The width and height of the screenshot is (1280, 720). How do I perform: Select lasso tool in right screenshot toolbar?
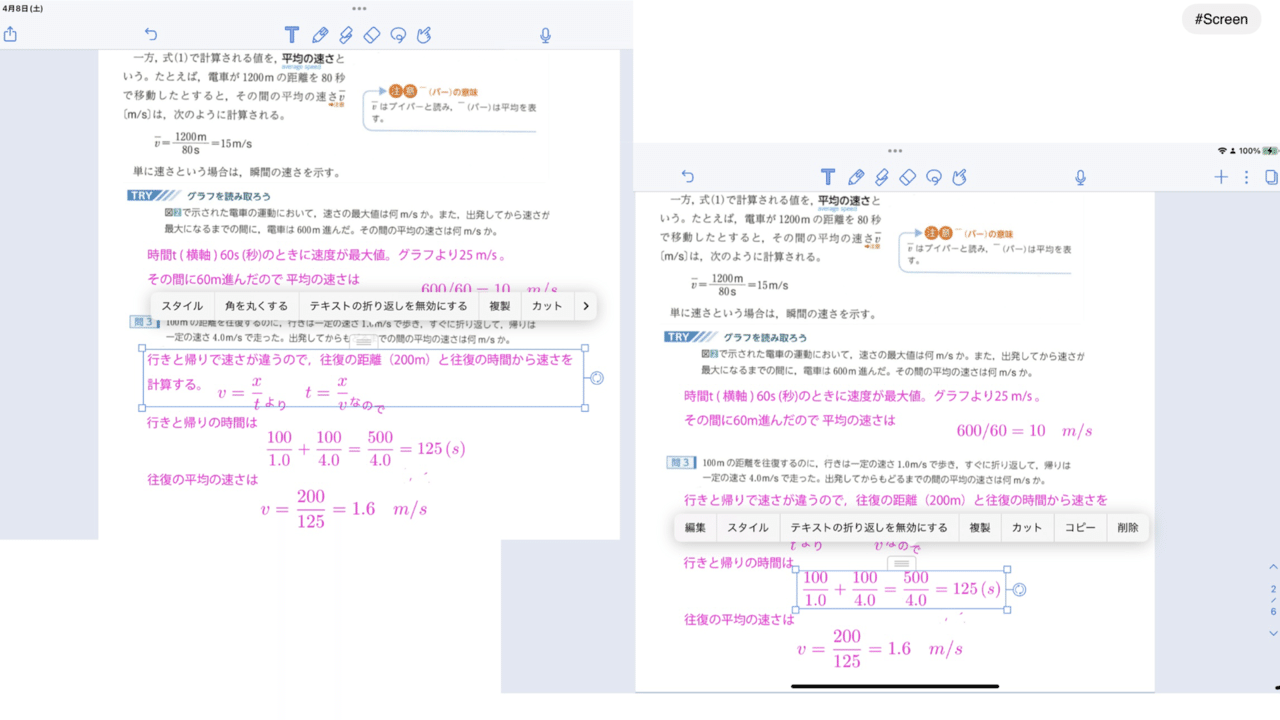click(934, 177)
